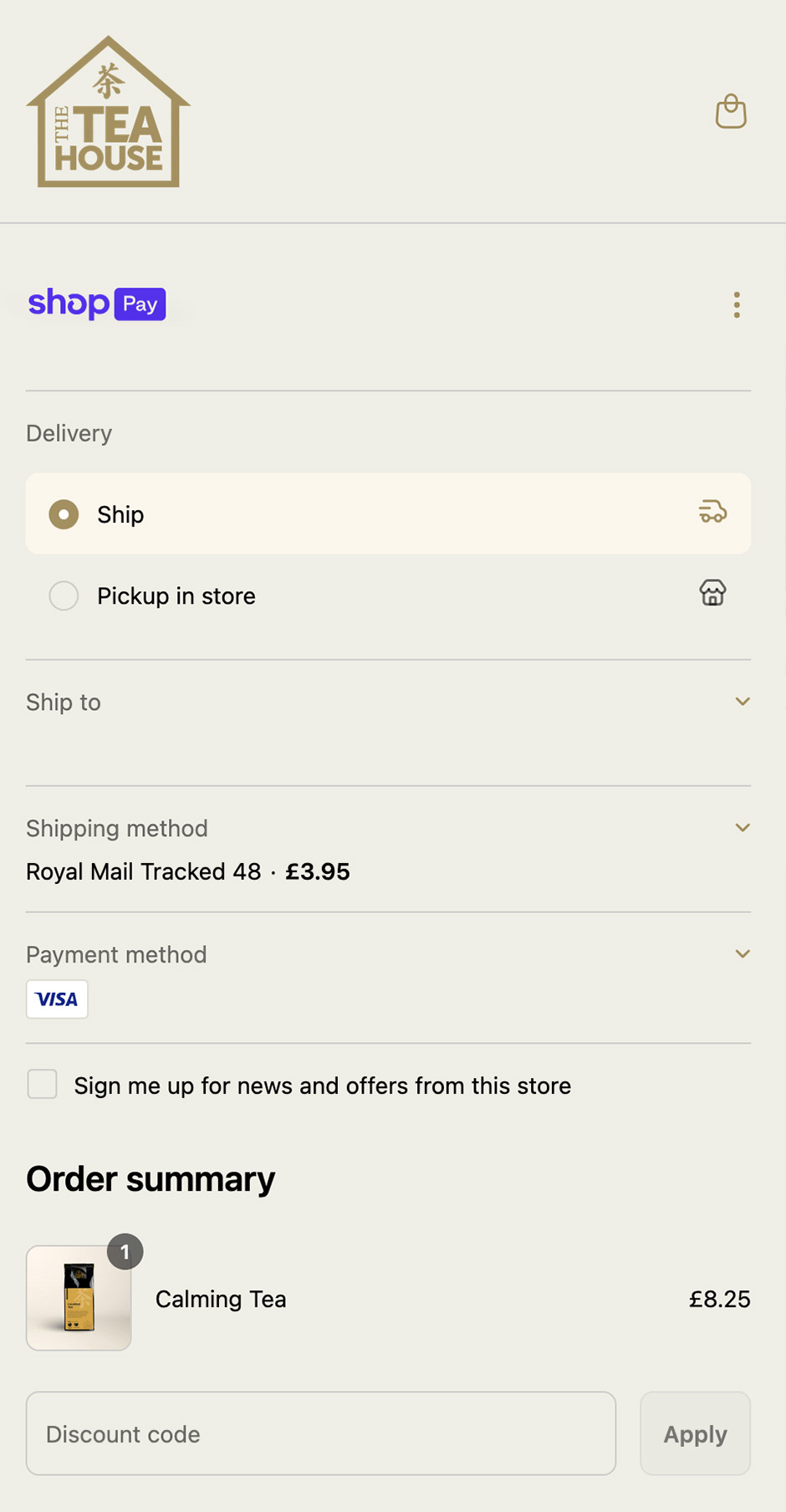The height and width of the screenshot is (1512, 786).
Task: Click the Calming Tea product thumbnail
Action: coord(79,1298)
